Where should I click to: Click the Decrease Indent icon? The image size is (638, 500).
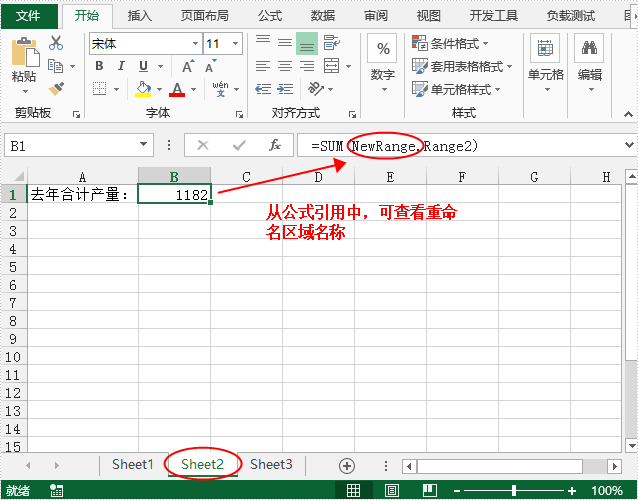(263, 89)
